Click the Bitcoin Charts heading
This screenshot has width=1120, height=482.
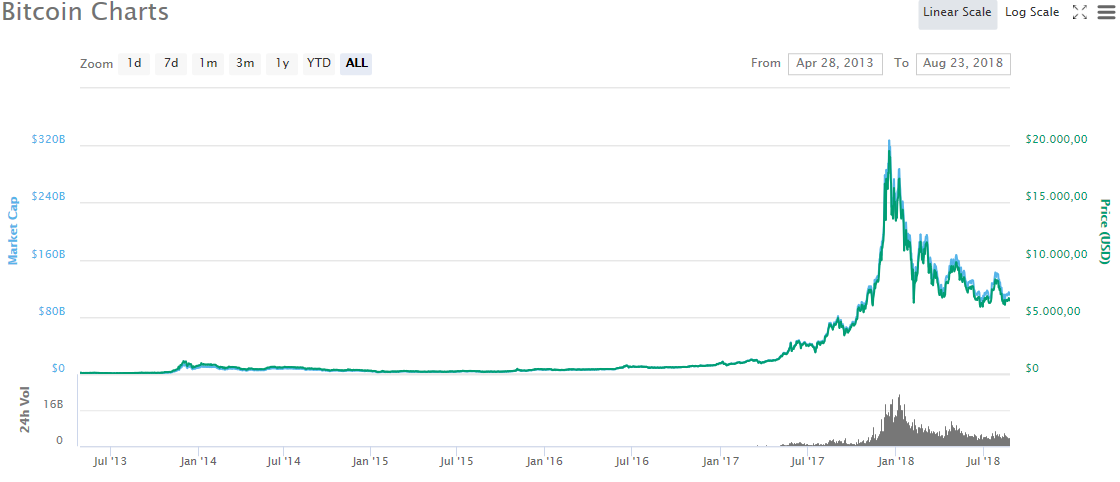point(85,13)
